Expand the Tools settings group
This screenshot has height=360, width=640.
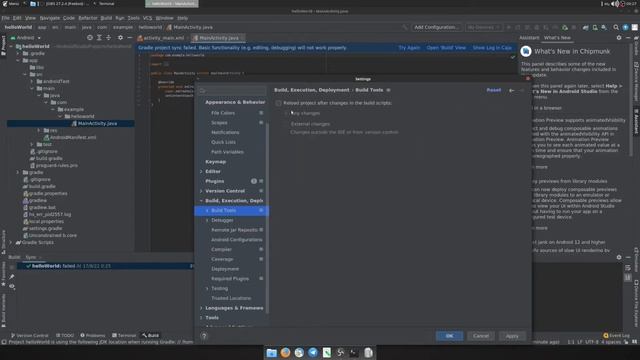(x=201, y=318)
